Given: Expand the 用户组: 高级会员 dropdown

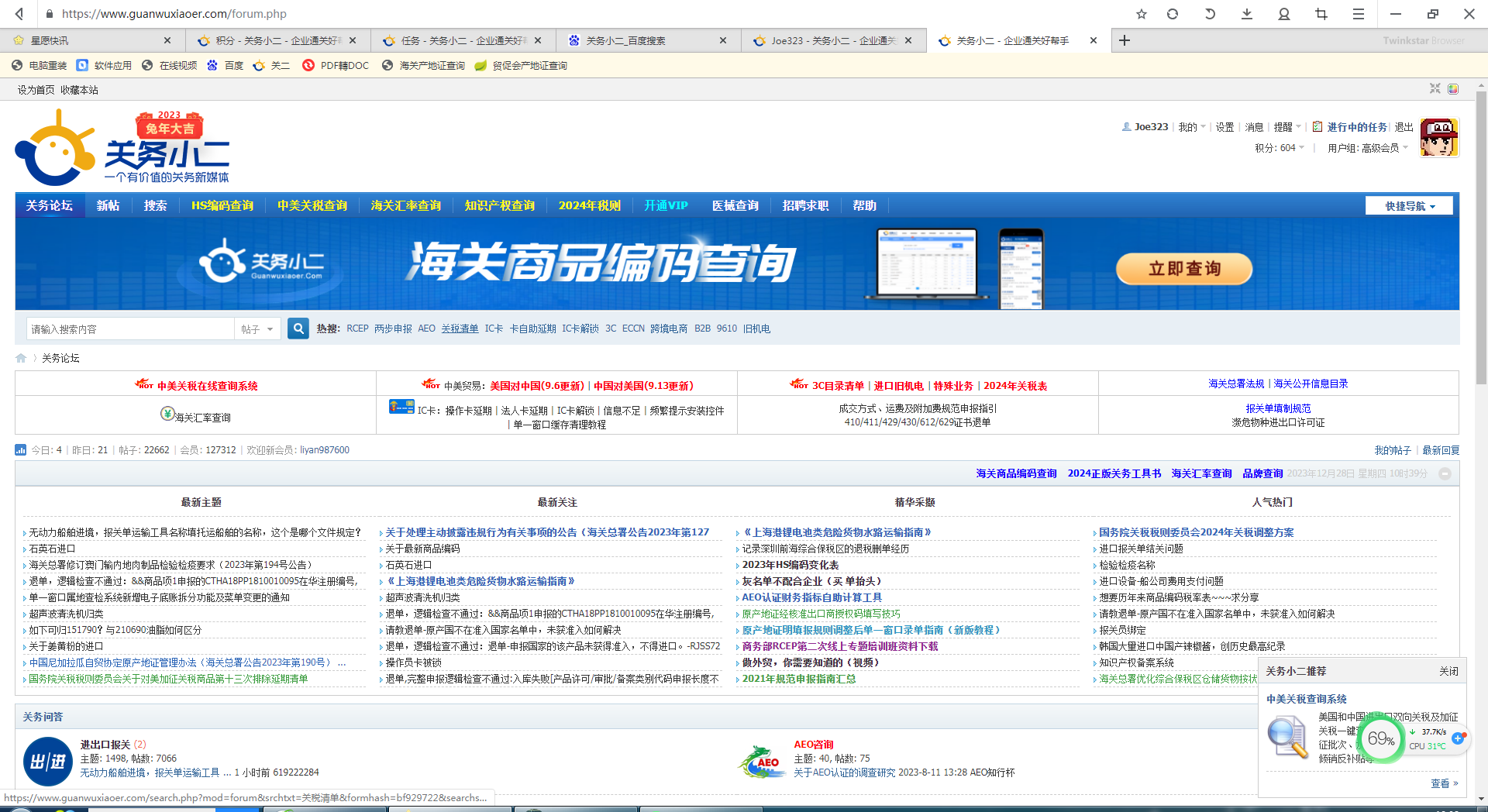Looking at the screenshot, I should (1368, 148).
